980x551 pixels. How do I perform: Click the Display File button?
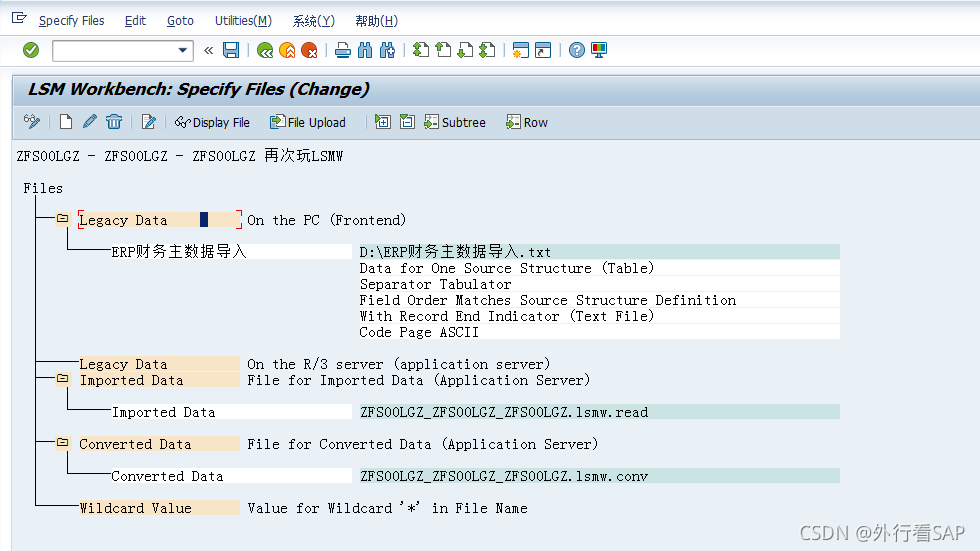tap(212, 122)
